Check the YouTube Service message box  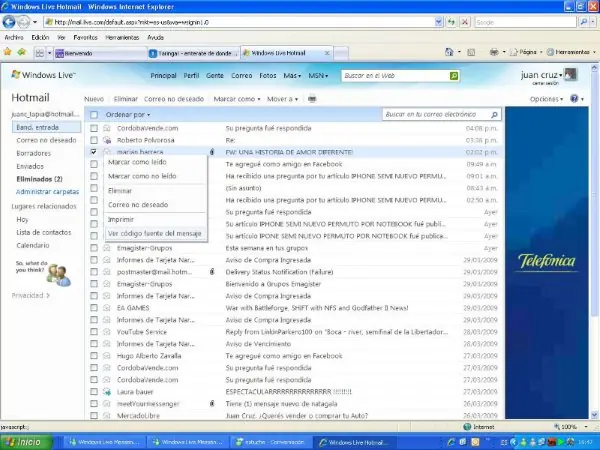pyautogui.click(x=94, y=332)
